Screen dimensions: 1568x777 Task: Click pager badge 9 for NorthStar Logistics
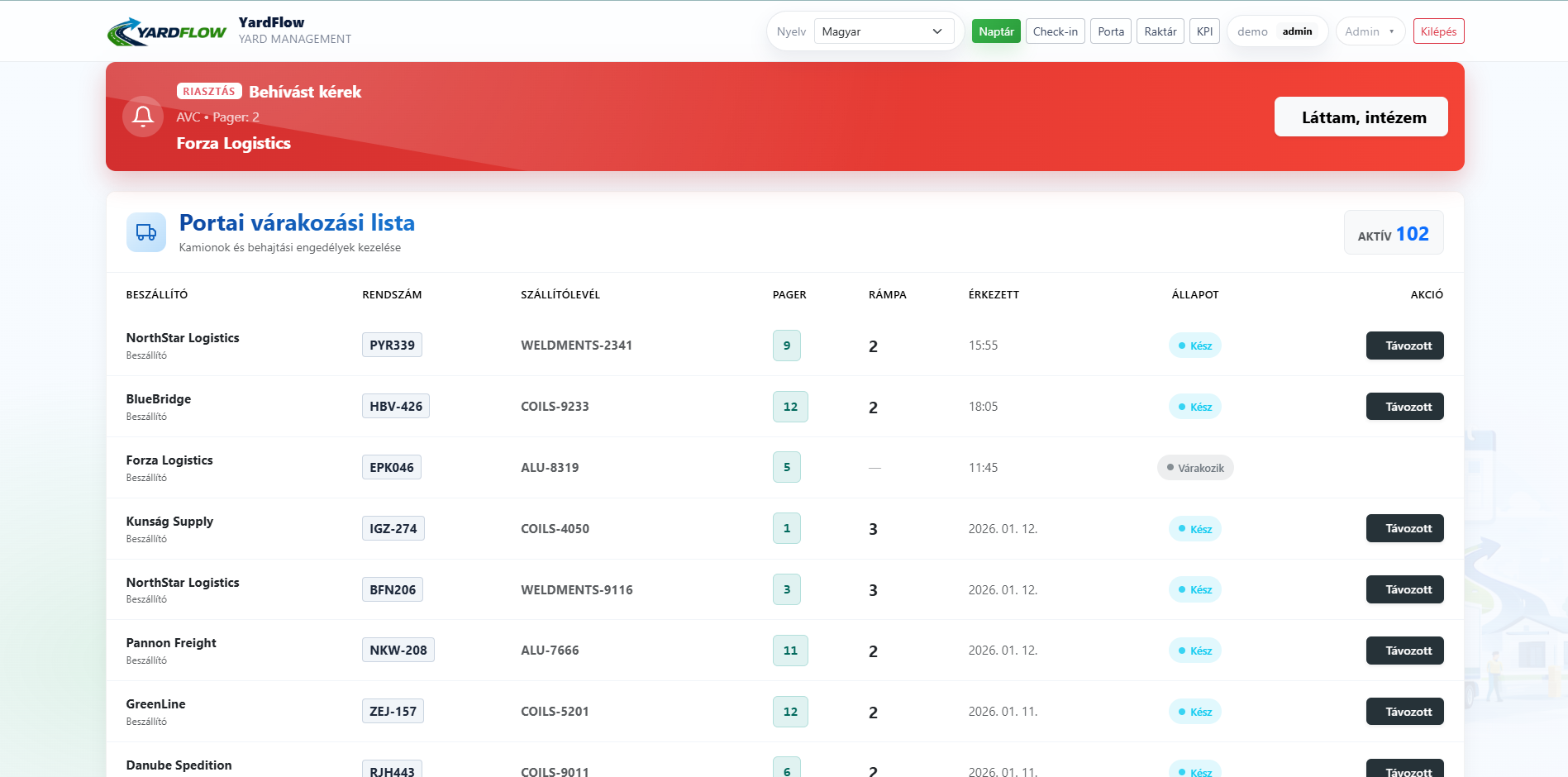786,346
